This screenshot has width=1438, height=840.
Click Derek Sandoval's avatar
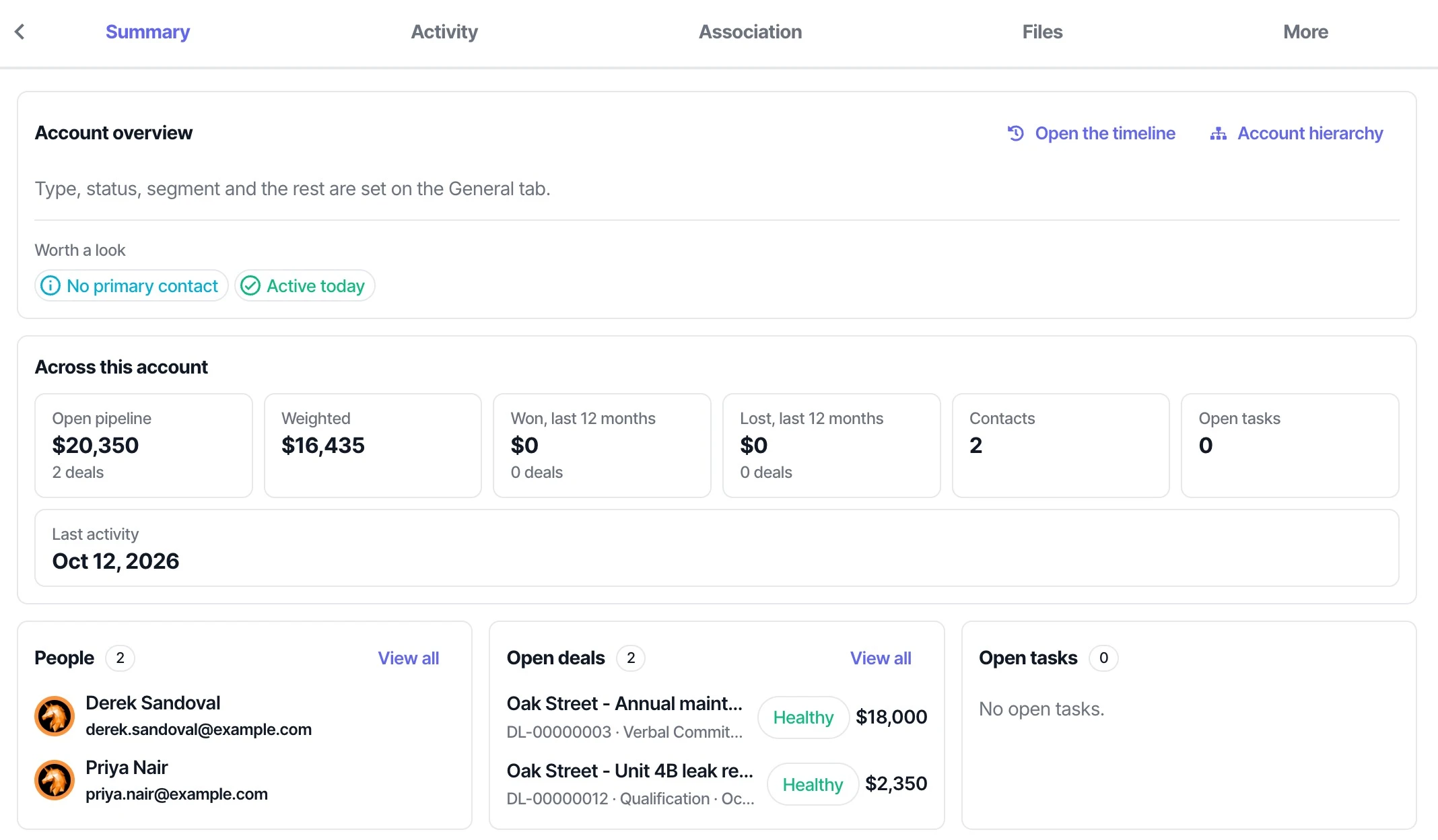click(x=55, y=716)
